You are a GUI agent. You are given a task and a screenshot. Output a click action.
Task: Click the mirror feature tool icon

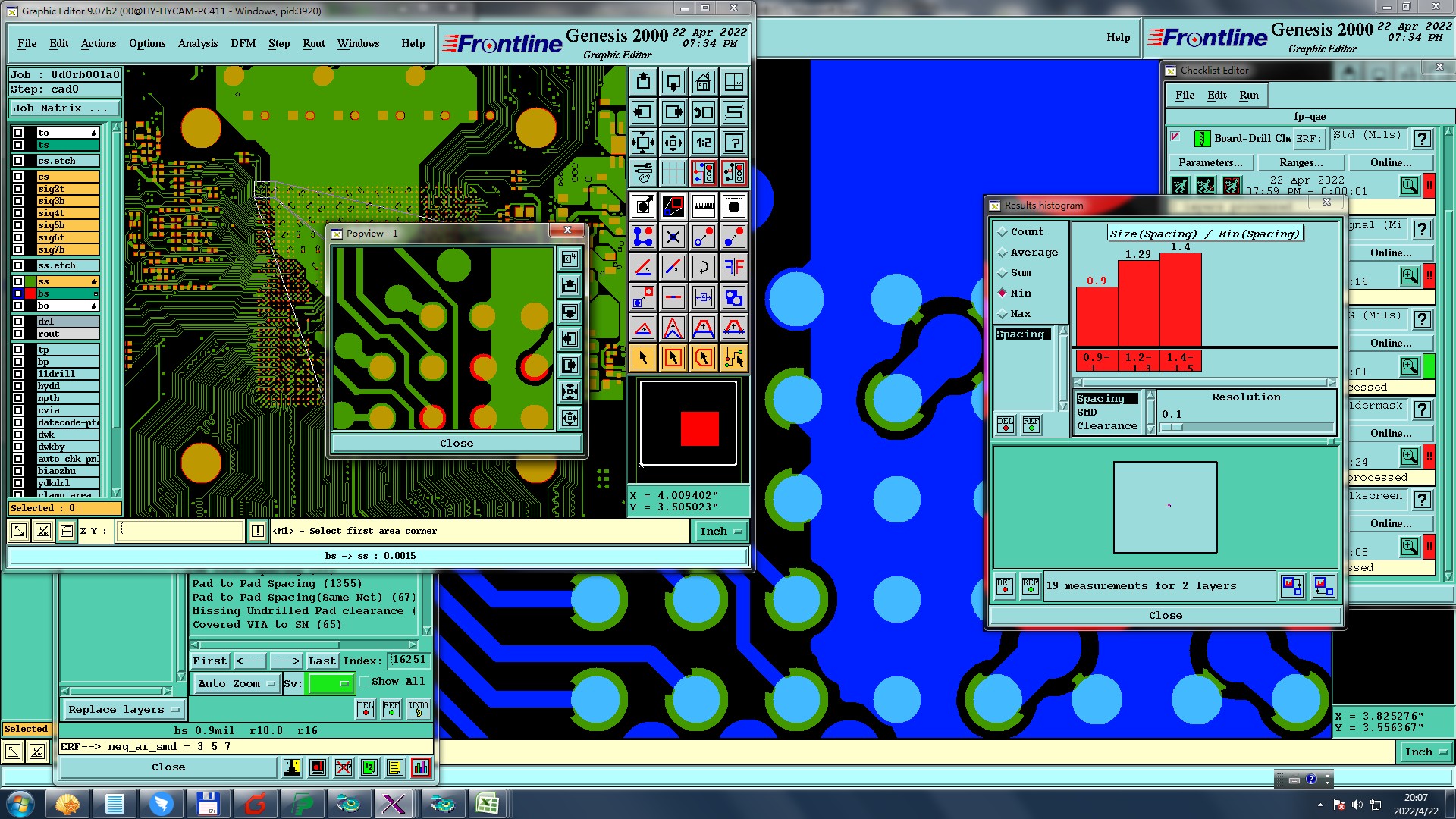pos(733,267)
